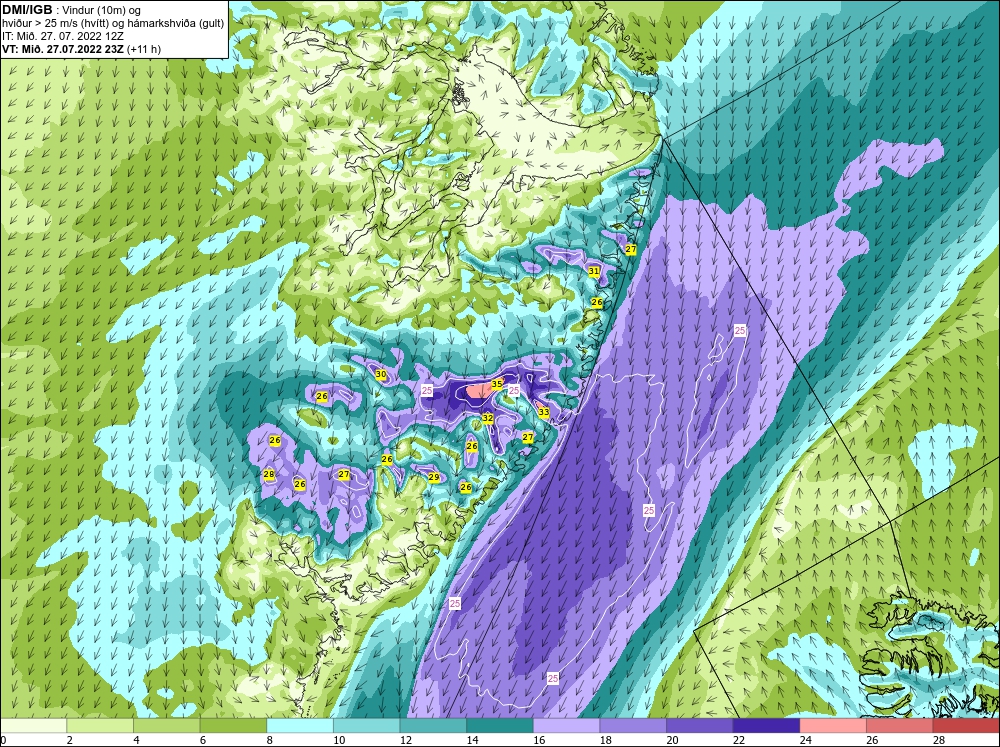Viewport: 1000px width, 747px height.
Task: Click the yellow max gust label 29
Action: [x=434, y=477]
